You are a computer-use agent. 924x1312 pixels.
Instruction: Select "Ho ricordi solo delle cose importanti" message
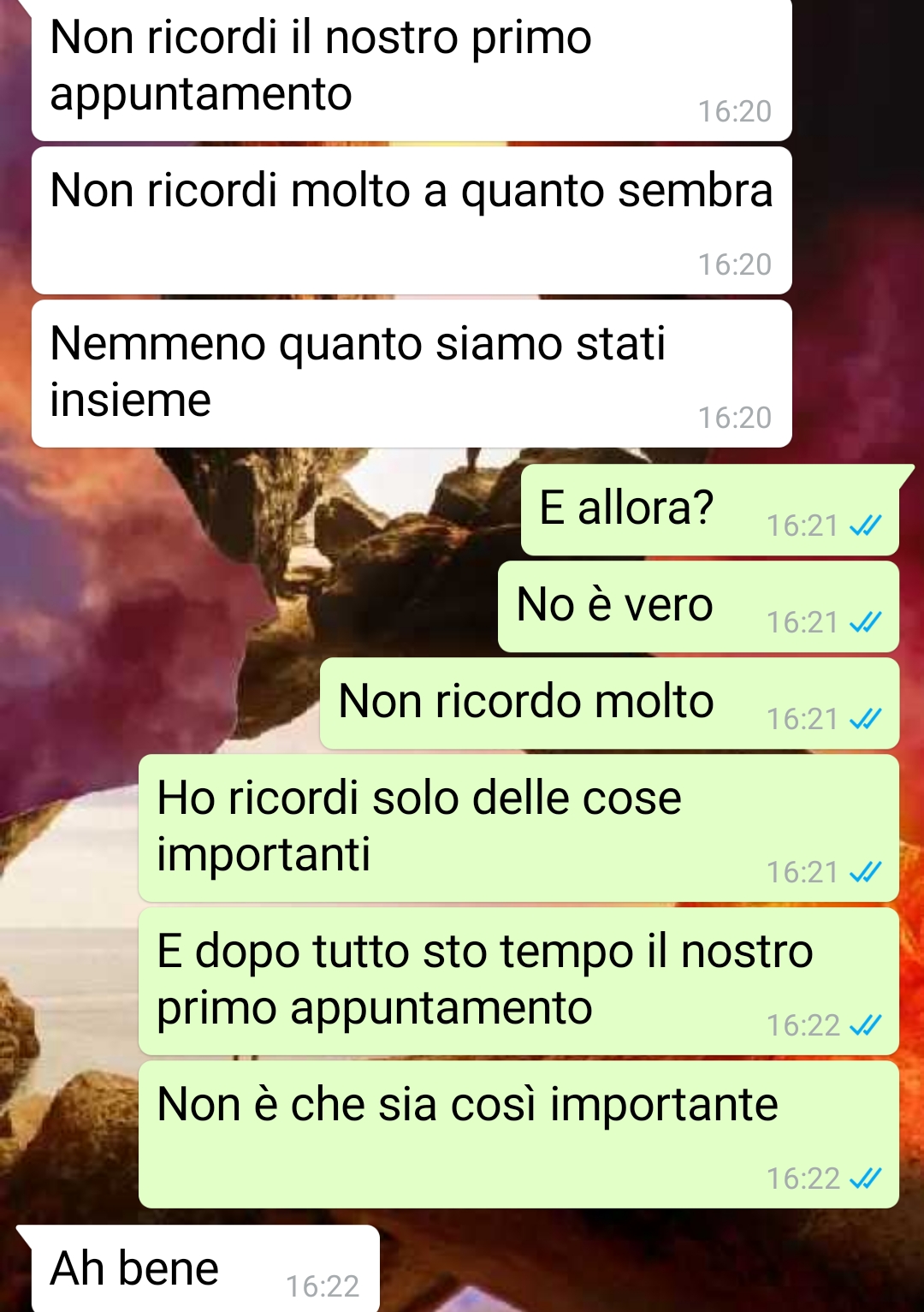coord(518,828)
